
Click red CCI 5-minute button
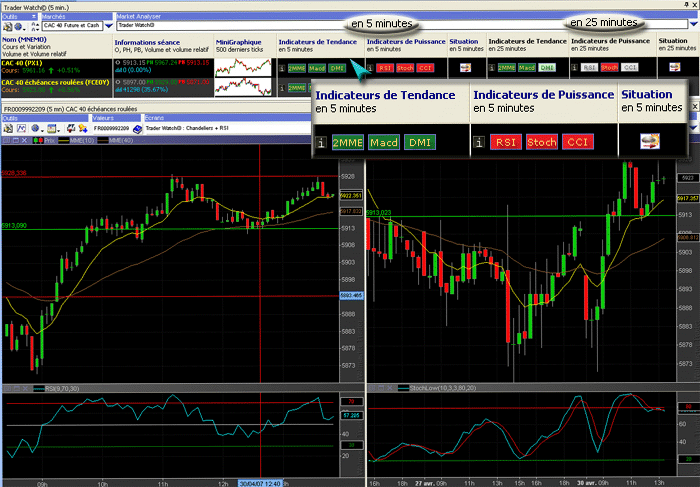425,68
